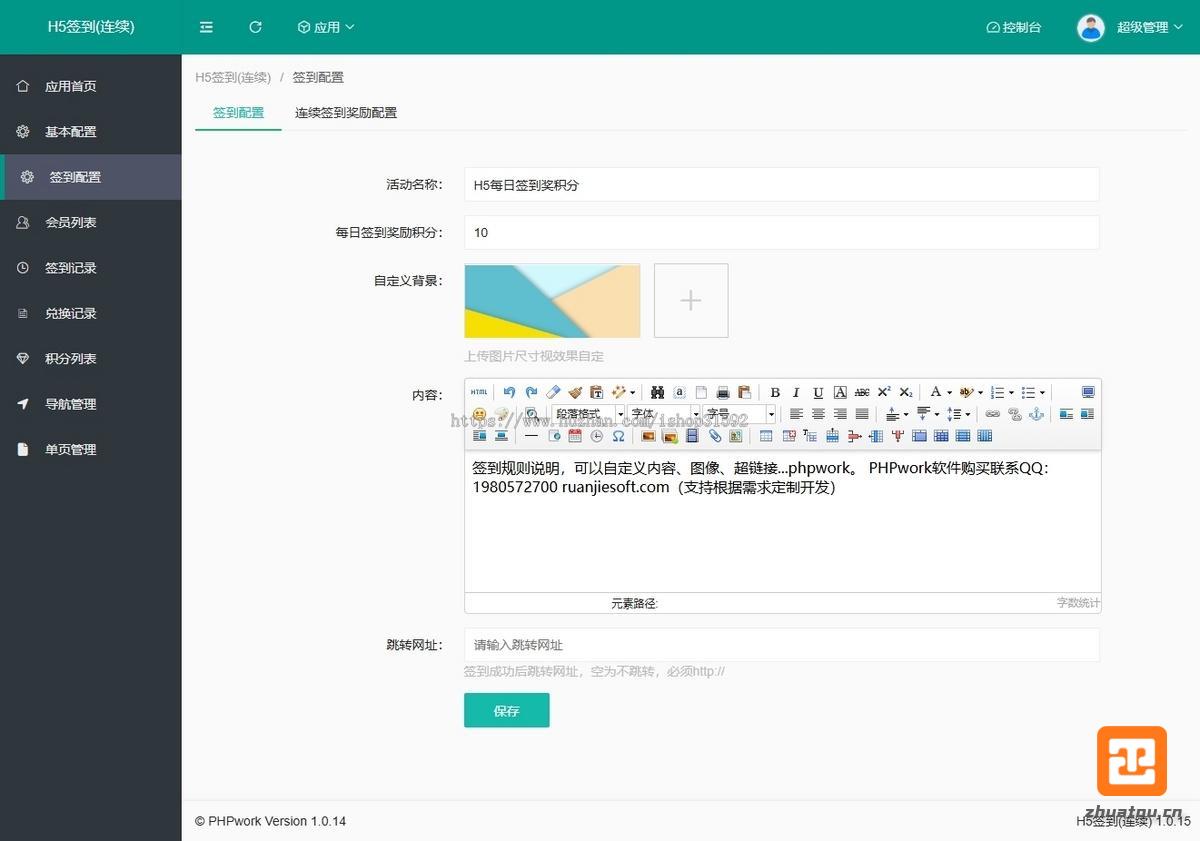
Task: Open the 控制台 console link
Action: (x=1013, y=27)
